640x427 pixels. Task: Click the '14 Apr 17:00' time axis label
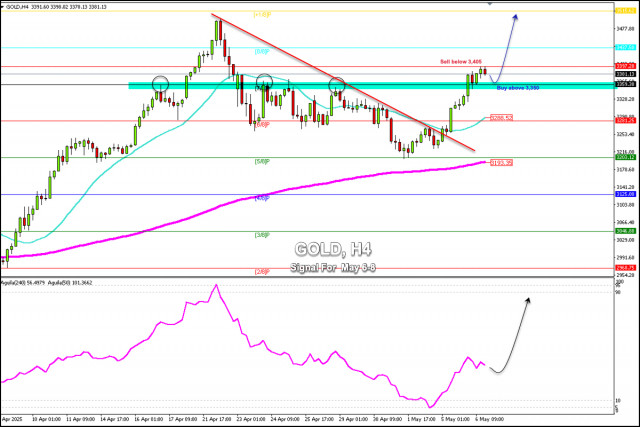114,419
